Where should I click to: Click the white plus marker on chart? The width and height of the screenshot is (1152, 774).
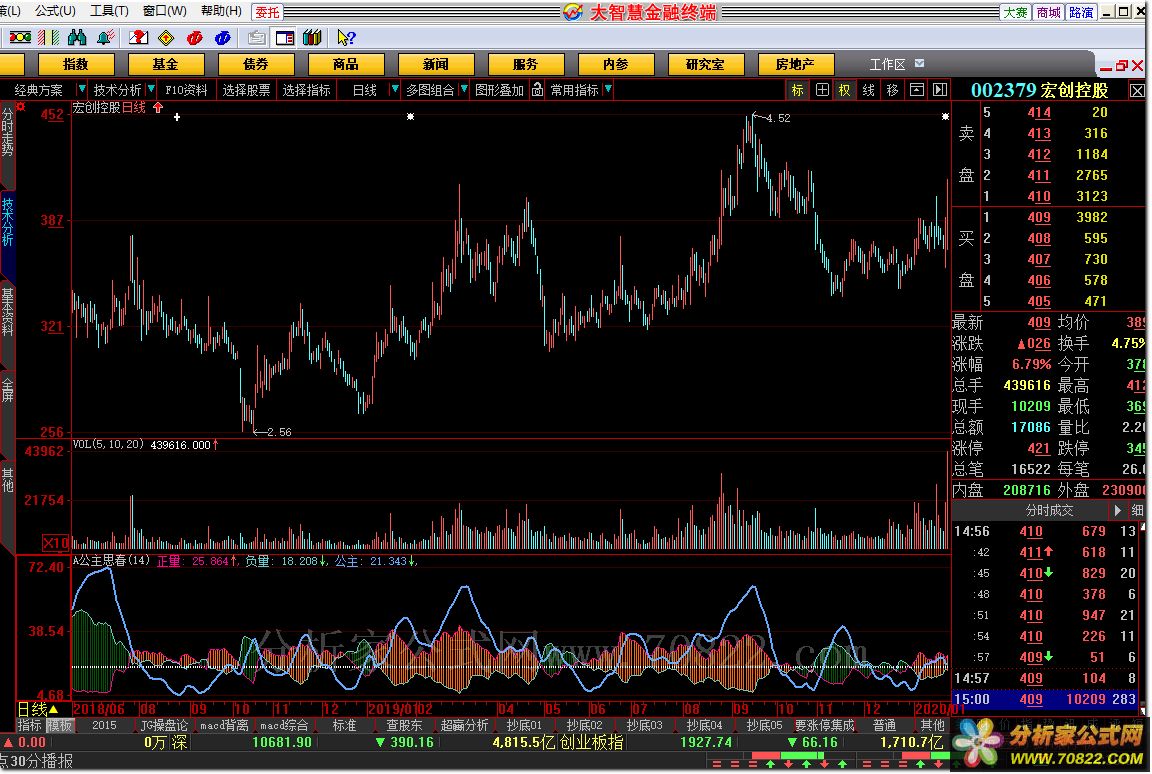tap(177, 117)
